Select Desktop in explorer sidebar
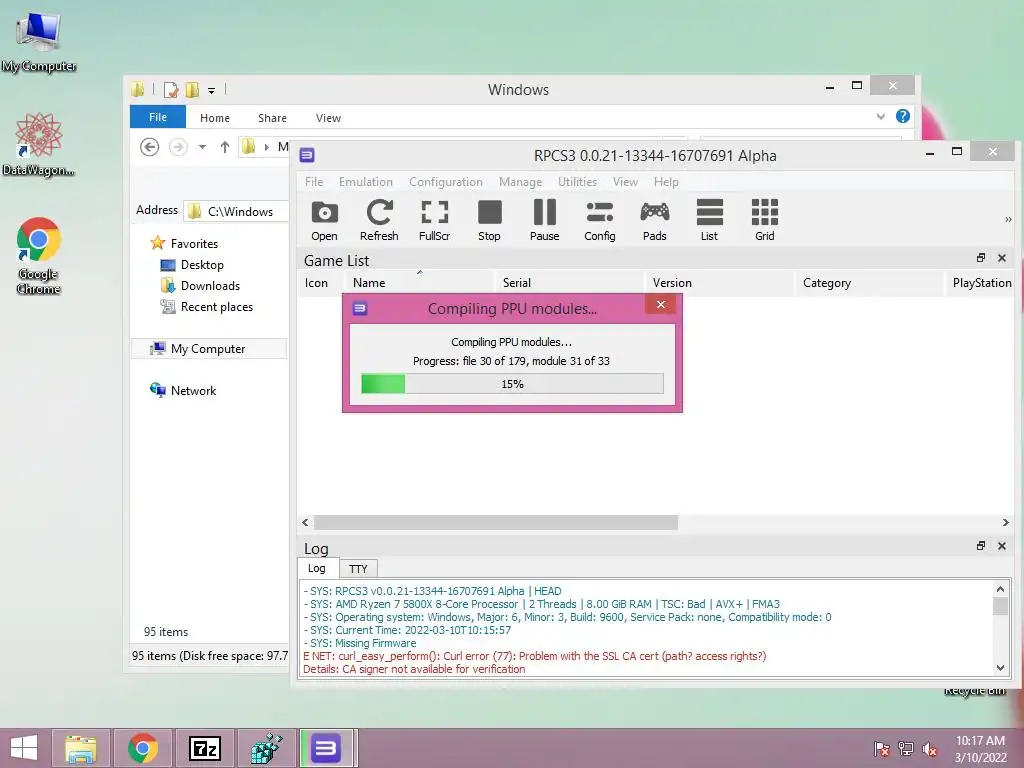 pos(192,265)
